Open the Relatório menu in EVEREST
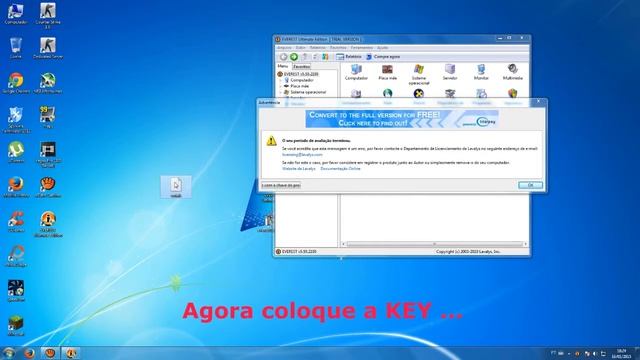 point(318,48)
